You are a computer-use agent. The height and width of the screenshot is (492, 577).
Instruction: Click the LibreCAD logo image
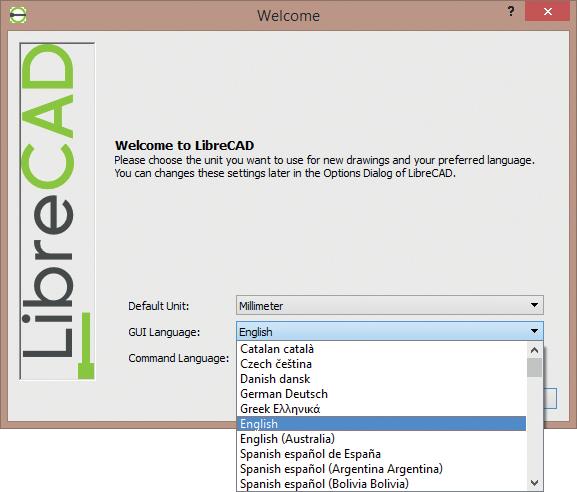[57, 211]
